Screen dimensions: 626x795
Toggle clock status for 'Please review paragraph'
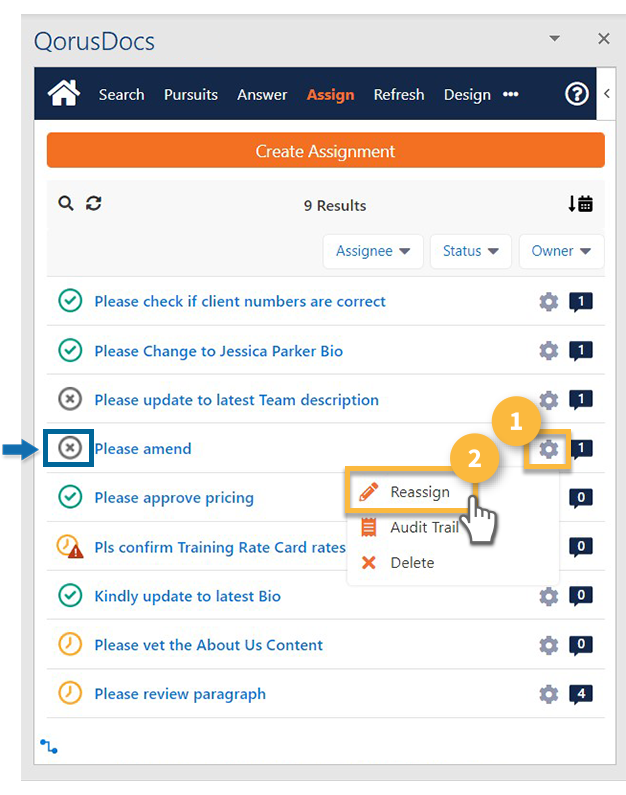(69, 694)
